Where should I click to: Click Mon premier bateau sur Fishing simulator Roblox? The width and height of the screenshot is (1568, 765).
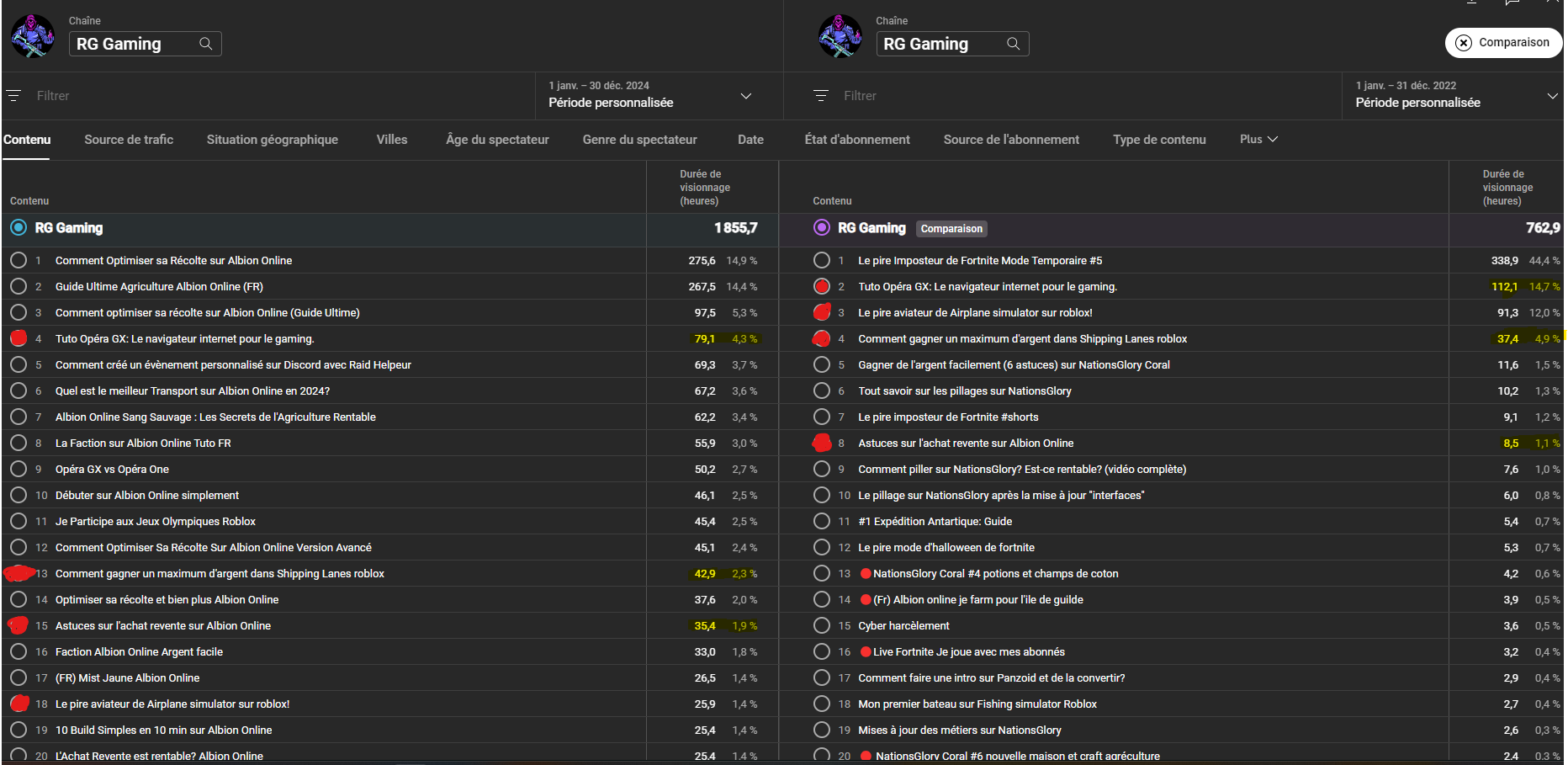click(977, 704)
